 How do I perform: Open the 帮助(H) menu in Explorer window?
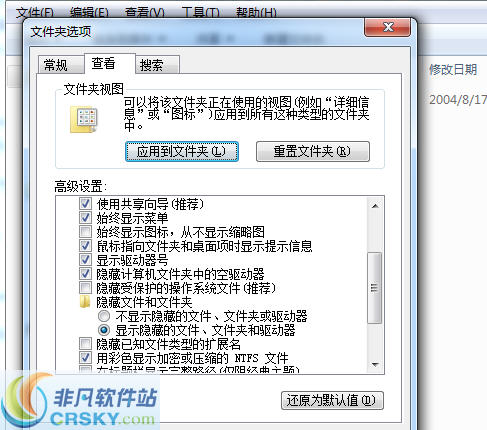256,13
